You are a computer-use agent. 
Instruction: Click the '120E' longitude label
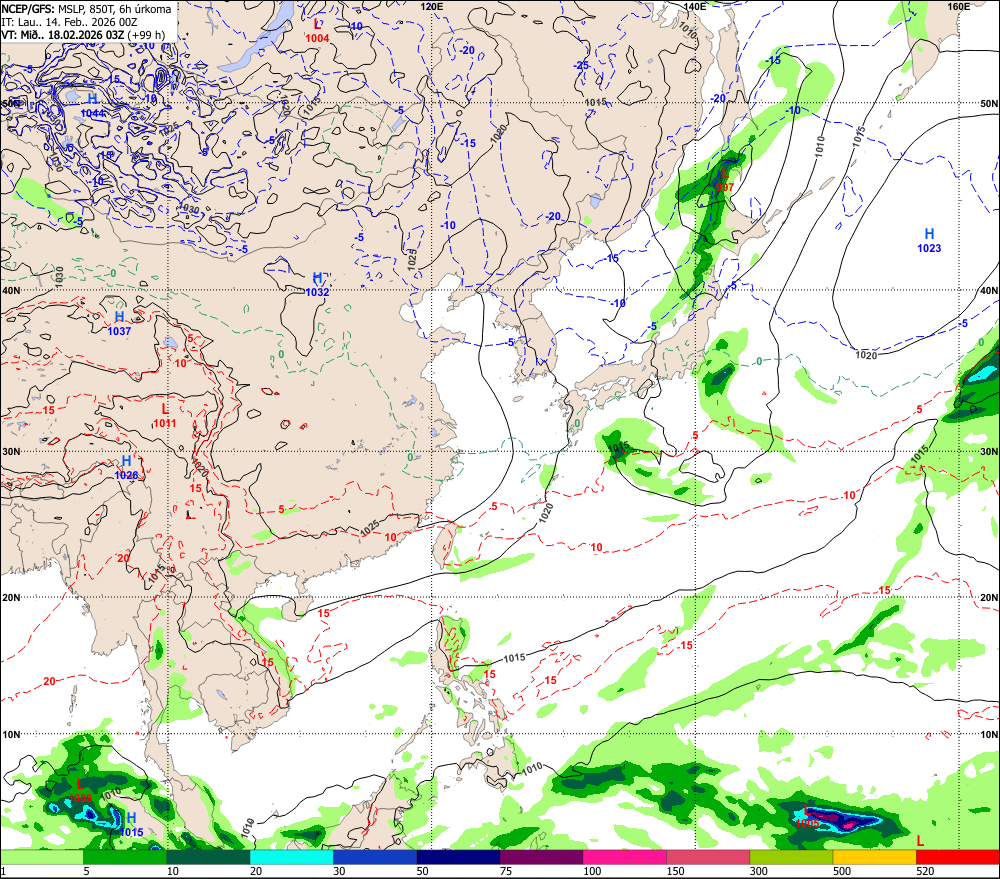[432, 6]
